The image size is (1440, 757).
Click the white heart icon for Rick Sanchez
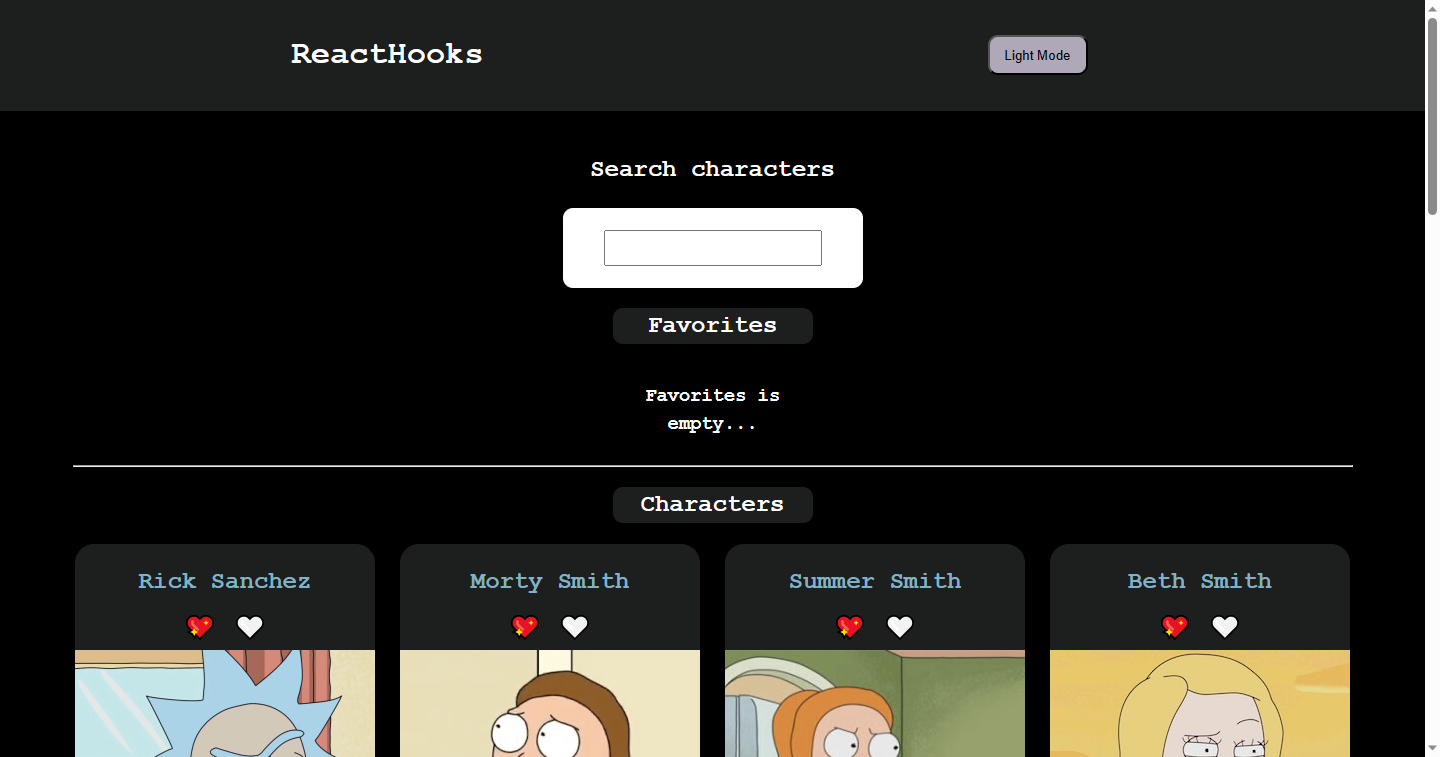[249, 627]
